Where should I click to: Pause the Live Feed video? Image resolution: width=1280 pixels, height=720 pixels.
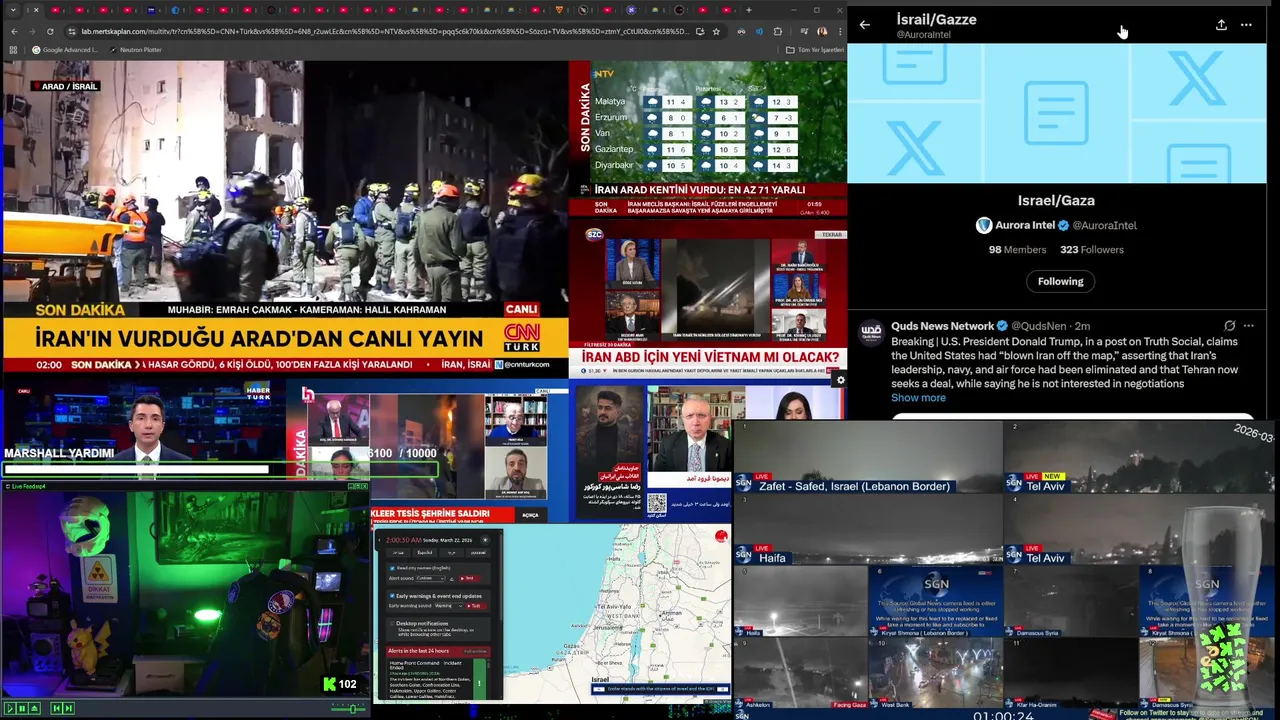pyautogui.click(x=22, y=708)
